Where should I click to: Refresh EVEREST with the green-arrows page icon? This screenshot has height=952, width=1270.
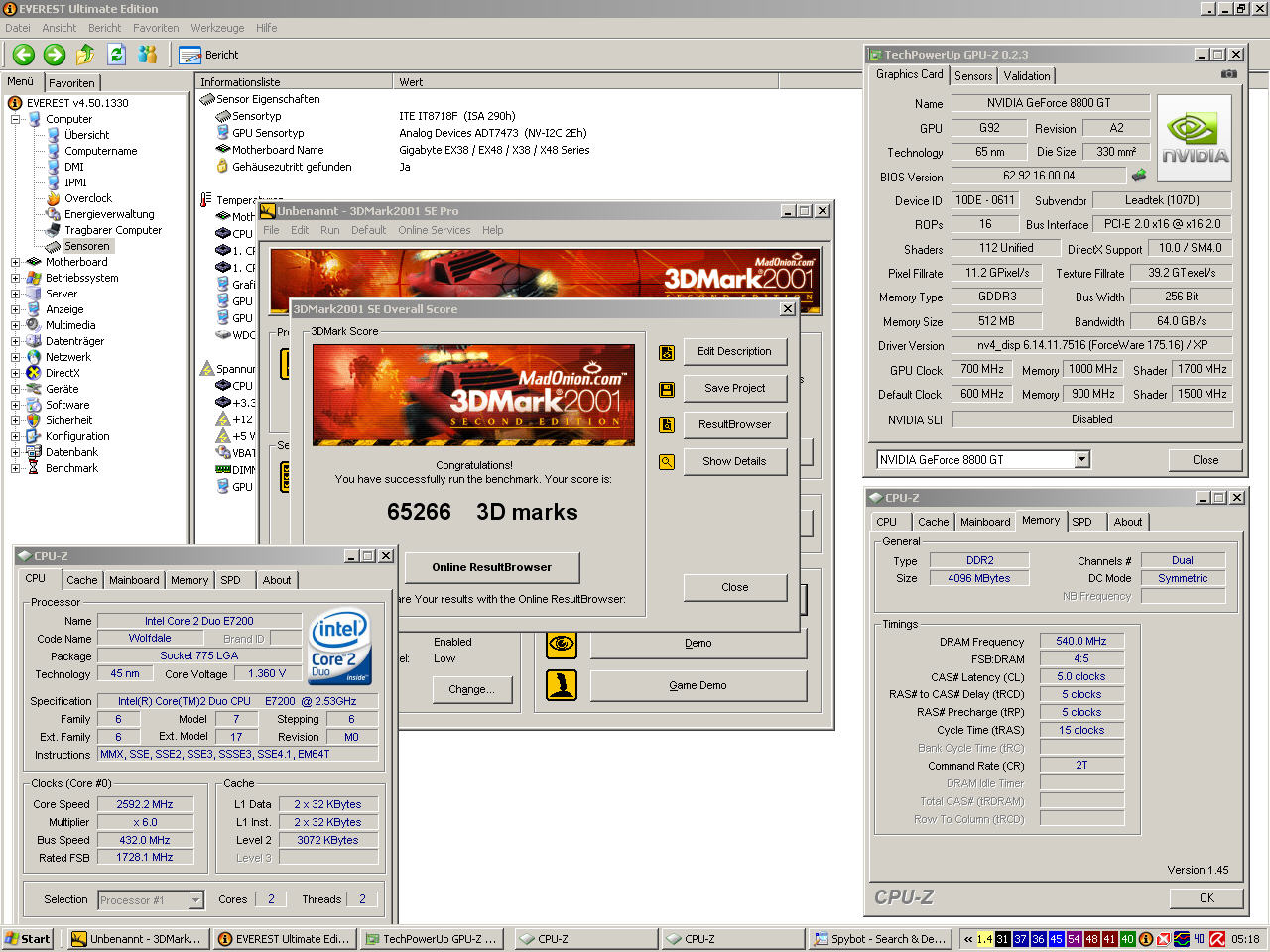tap(116, 55)
